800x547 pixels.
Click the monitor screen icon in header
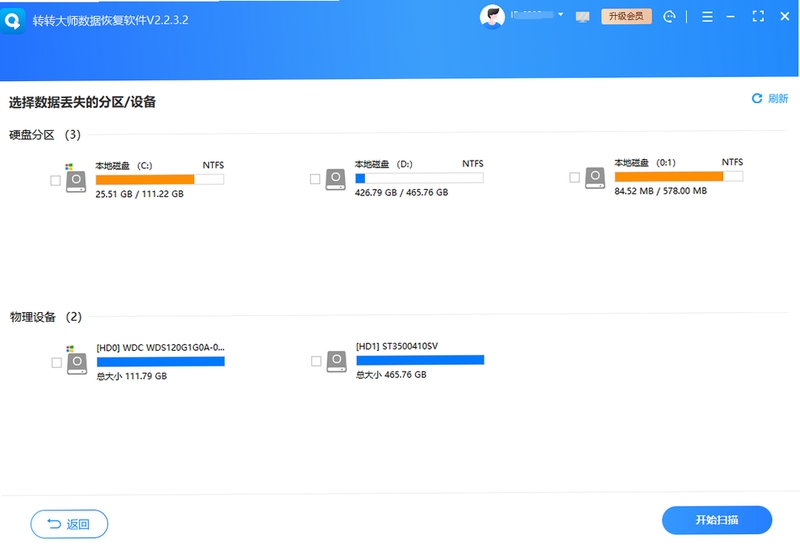point(582,17)
